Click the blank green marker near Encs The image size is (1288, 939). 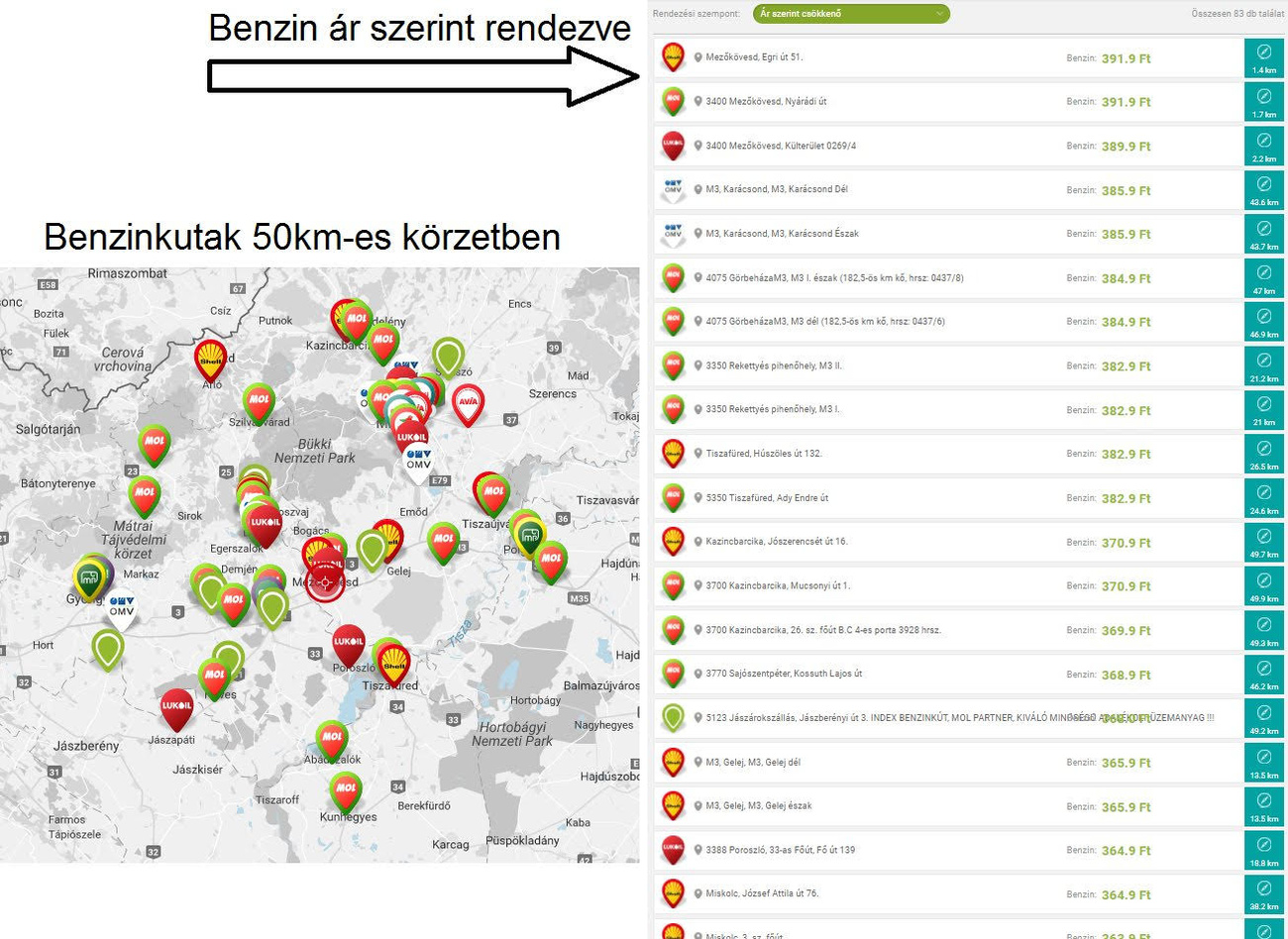click(x=448, y=356)
